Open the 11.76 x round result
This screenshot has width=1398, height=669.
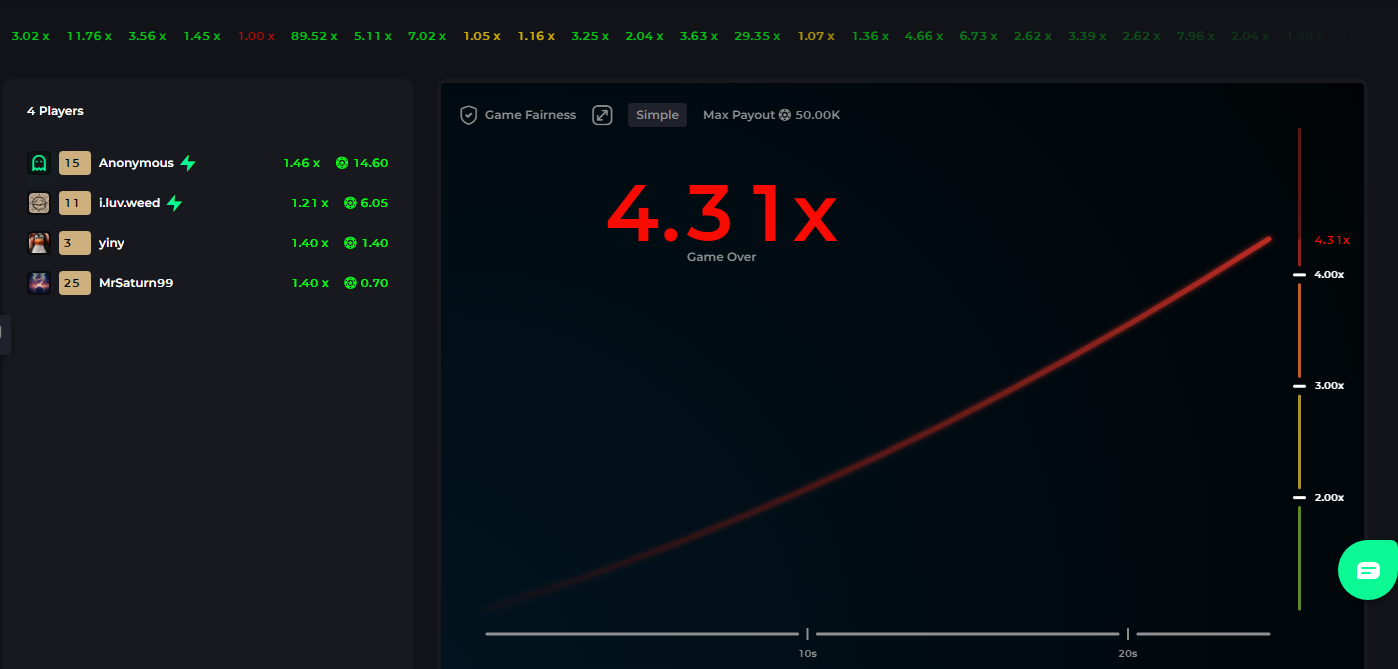pyautogui.click(x=88, y=36)
